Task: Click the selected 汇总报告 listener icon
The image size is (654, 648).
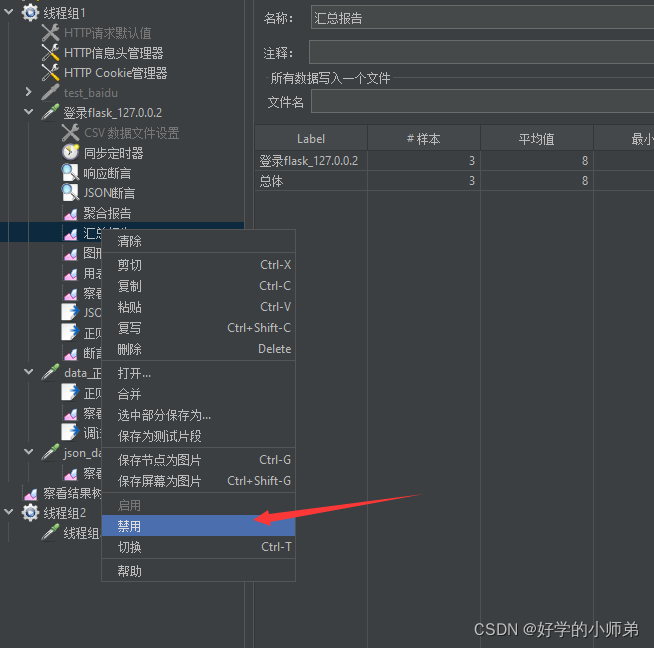Action: tap(70, 234)
